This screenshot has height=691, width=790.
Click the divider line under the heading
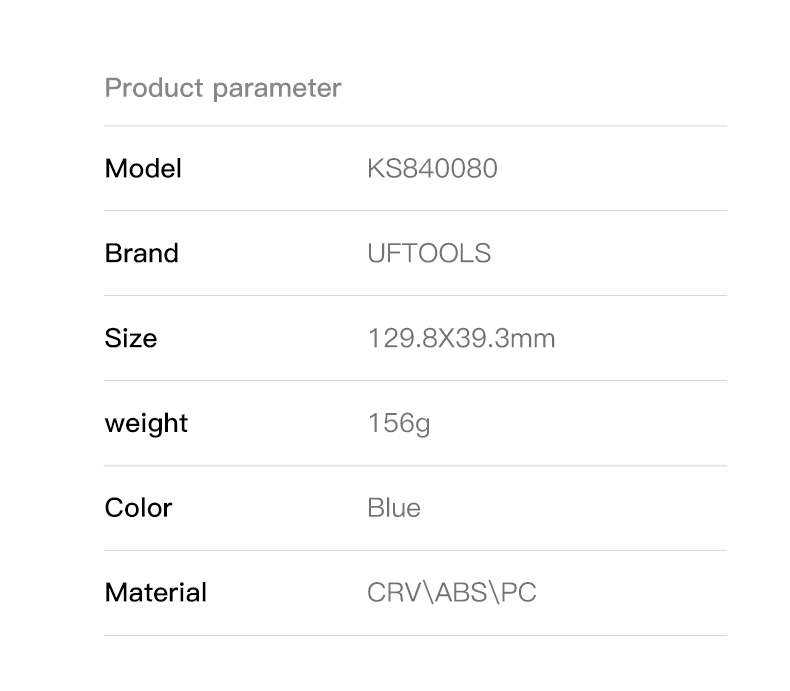tap(415, 126)
